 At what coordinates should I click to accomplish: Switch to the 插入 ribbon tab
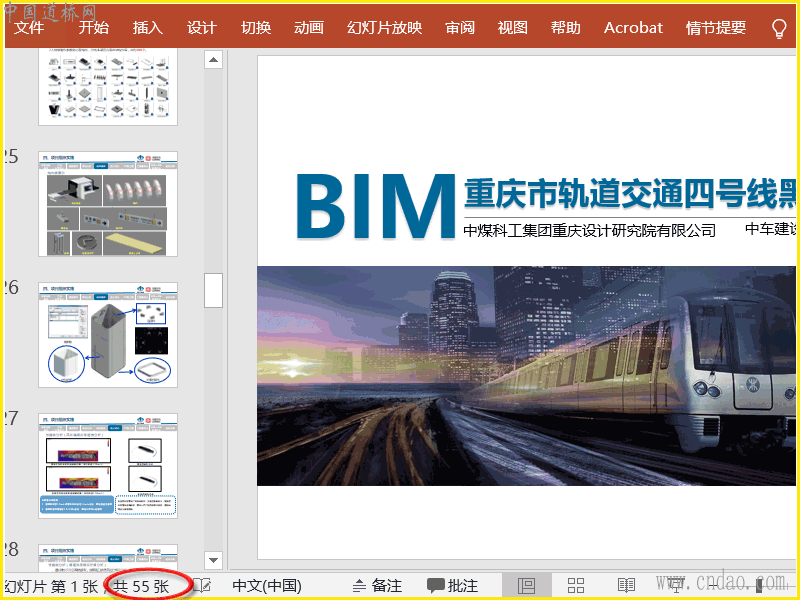tap(147, 28)
